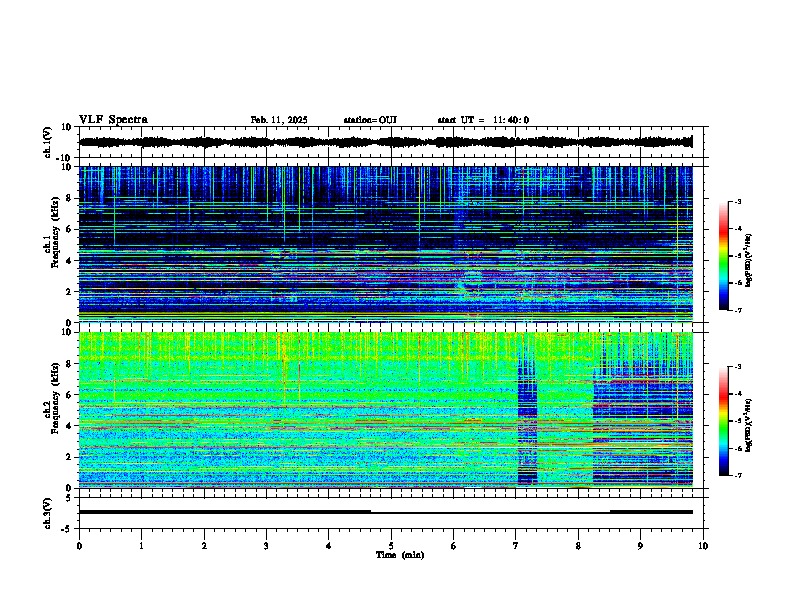Click the ch.3 voltage trace plot
This screenshot has height=612, width=792.
tap(391, 513)
